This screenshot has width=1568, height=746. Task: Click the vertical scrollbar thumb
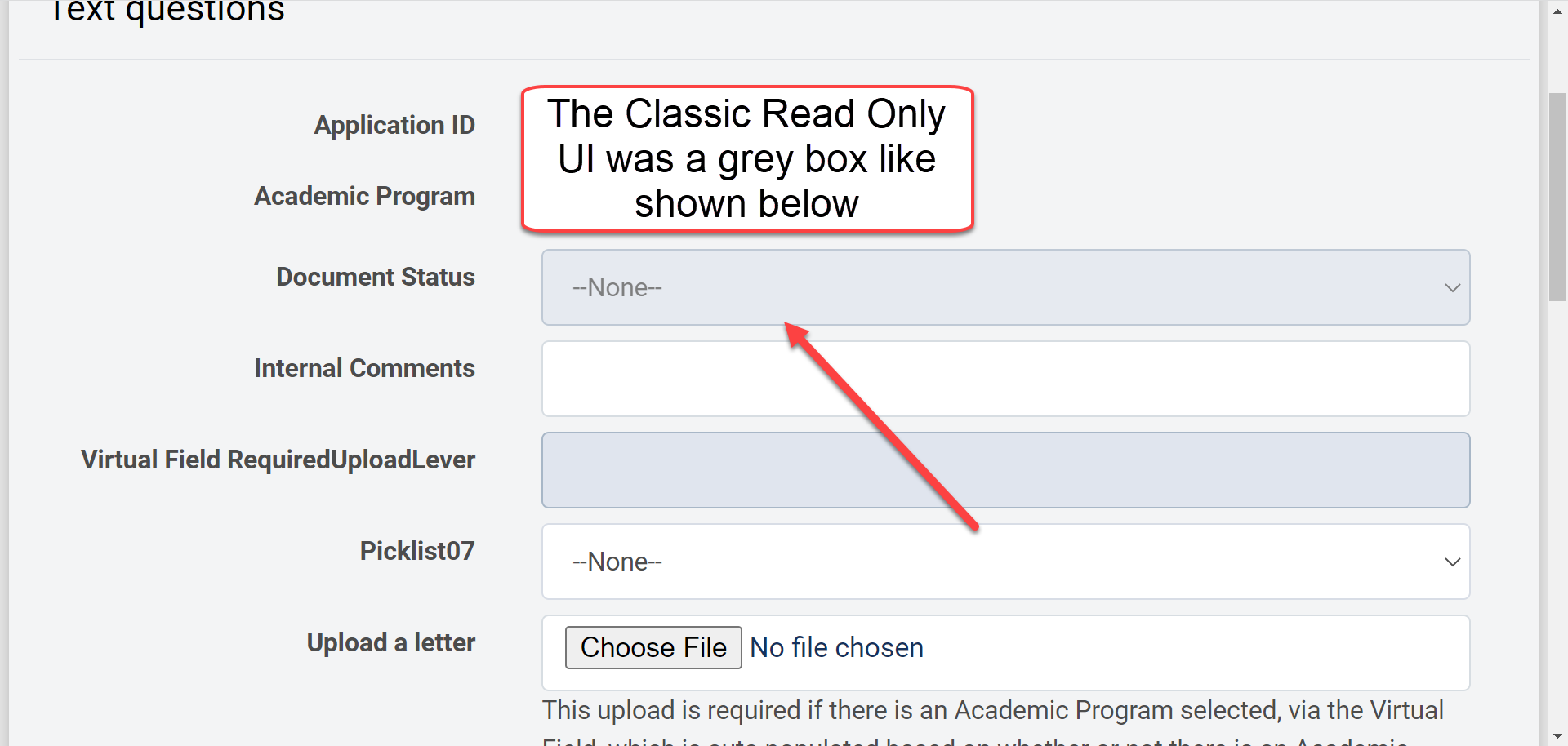pyautogui.click(x=1557, y=196)
